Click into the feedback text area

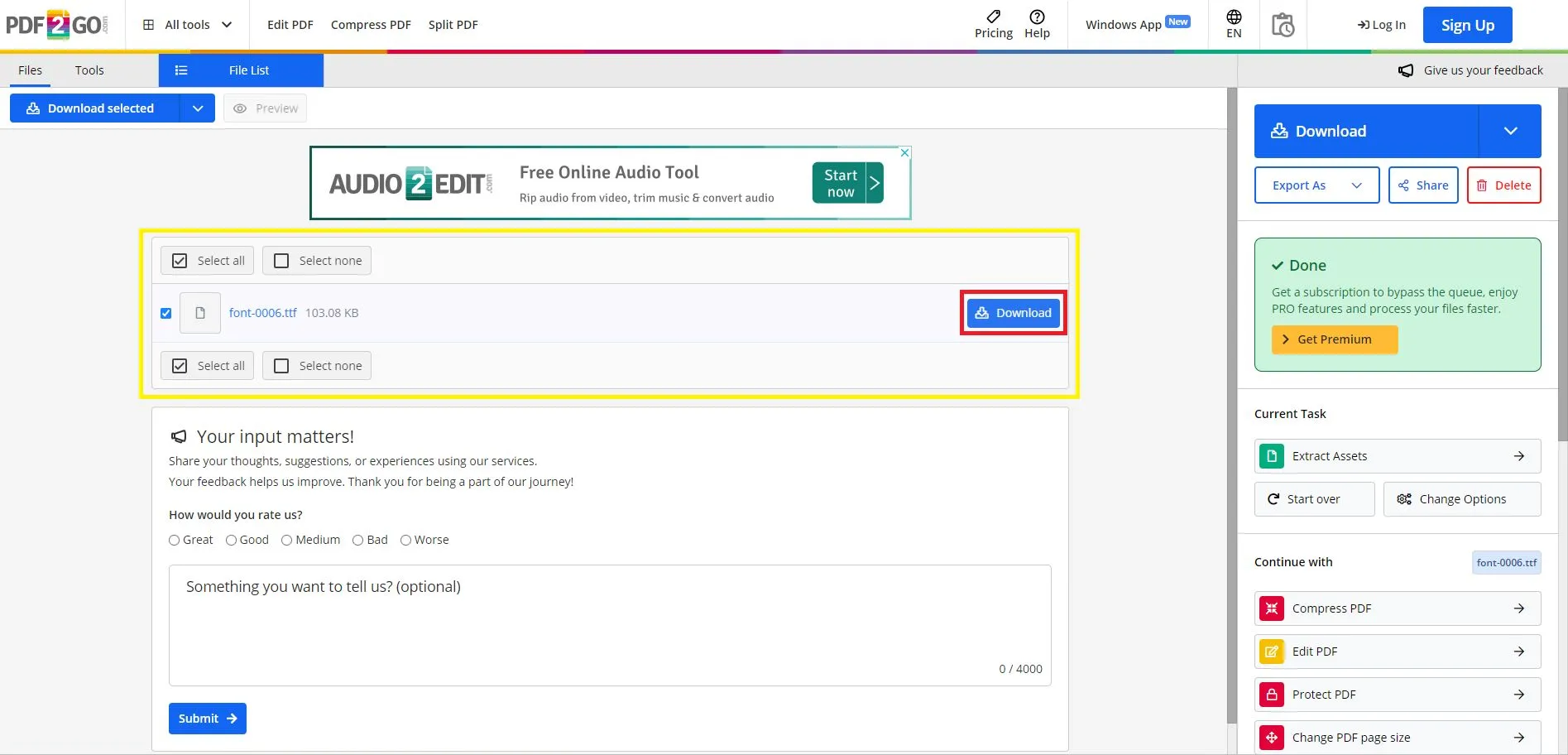609,625
